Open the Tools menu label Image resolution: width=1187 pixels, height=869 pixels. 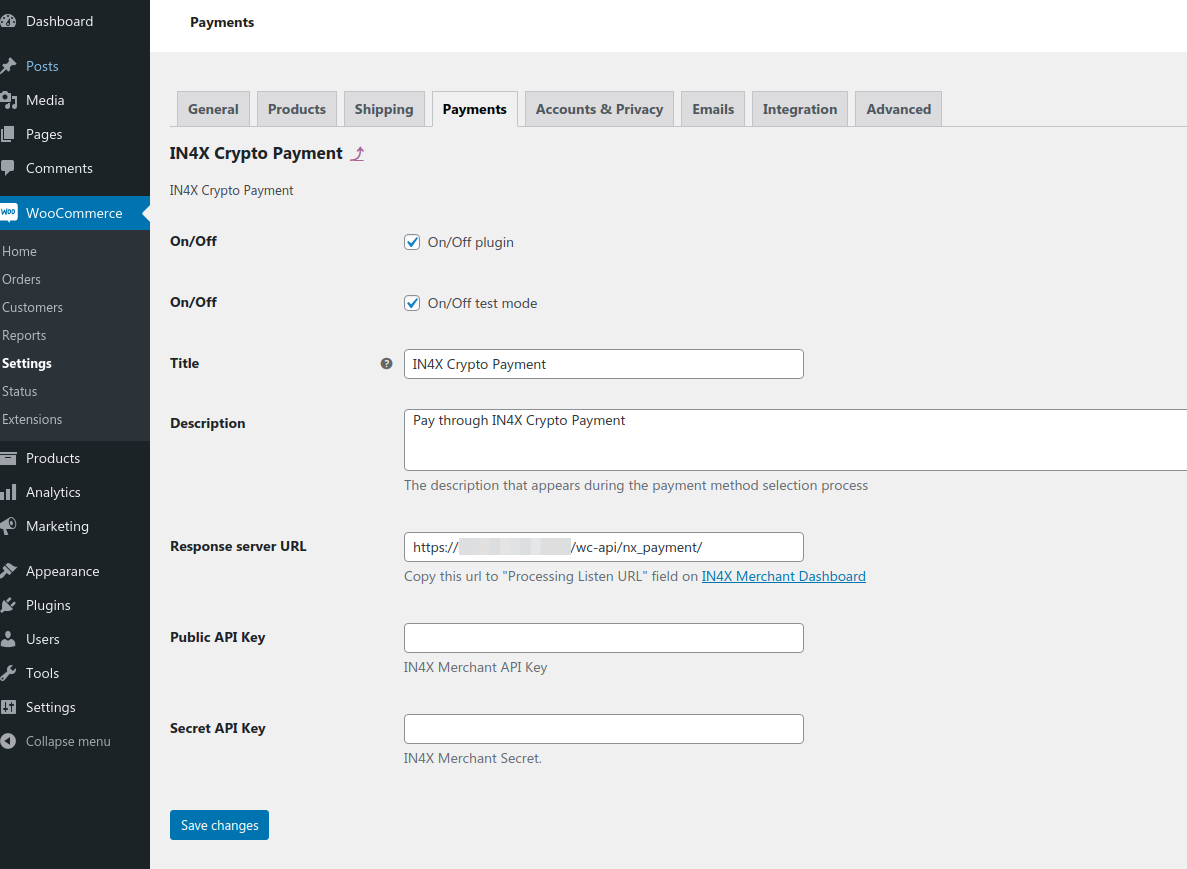click(x=42, y=673)
